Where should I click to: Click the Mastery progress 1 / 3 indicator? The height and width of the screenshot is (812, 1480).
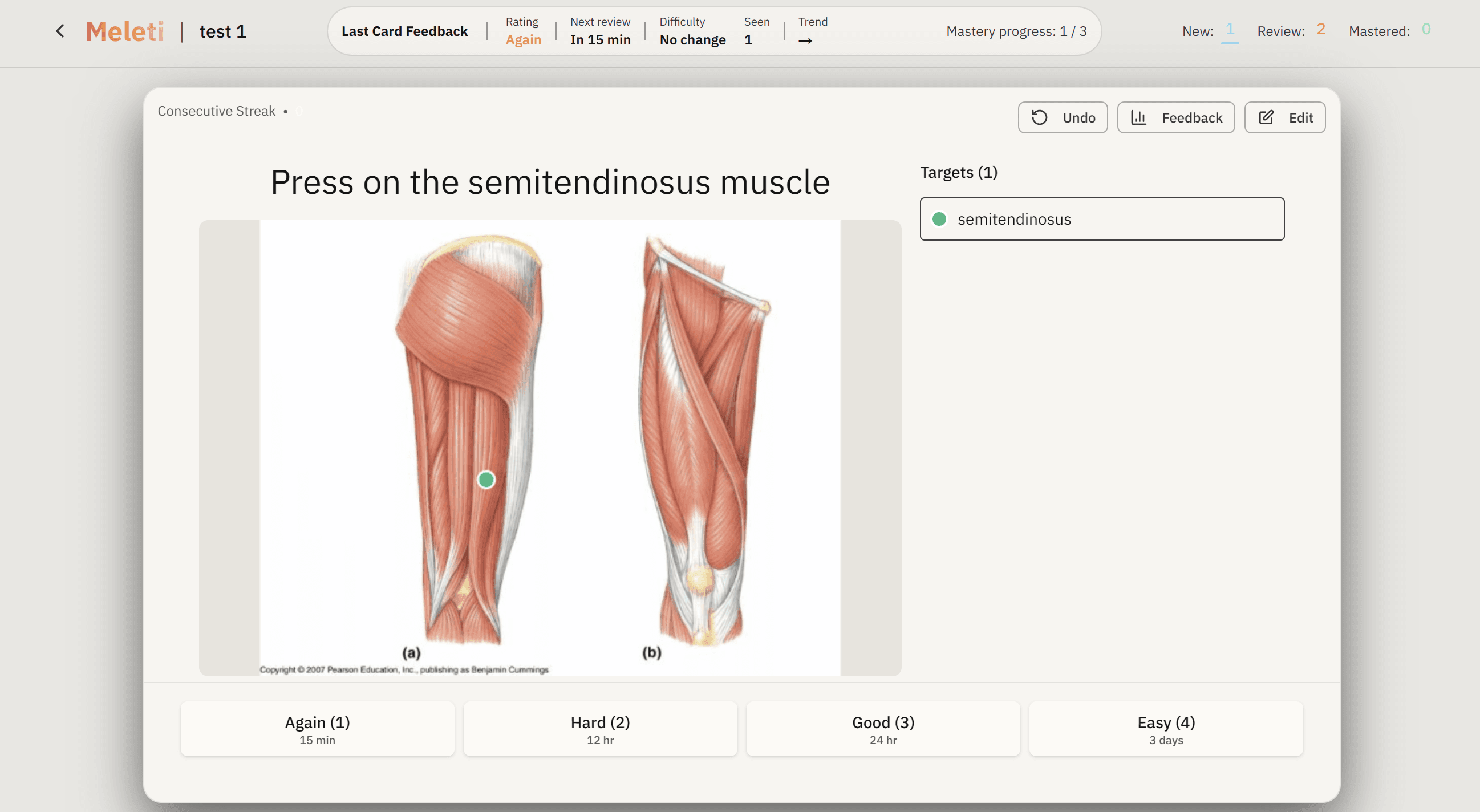(1016, 31)
